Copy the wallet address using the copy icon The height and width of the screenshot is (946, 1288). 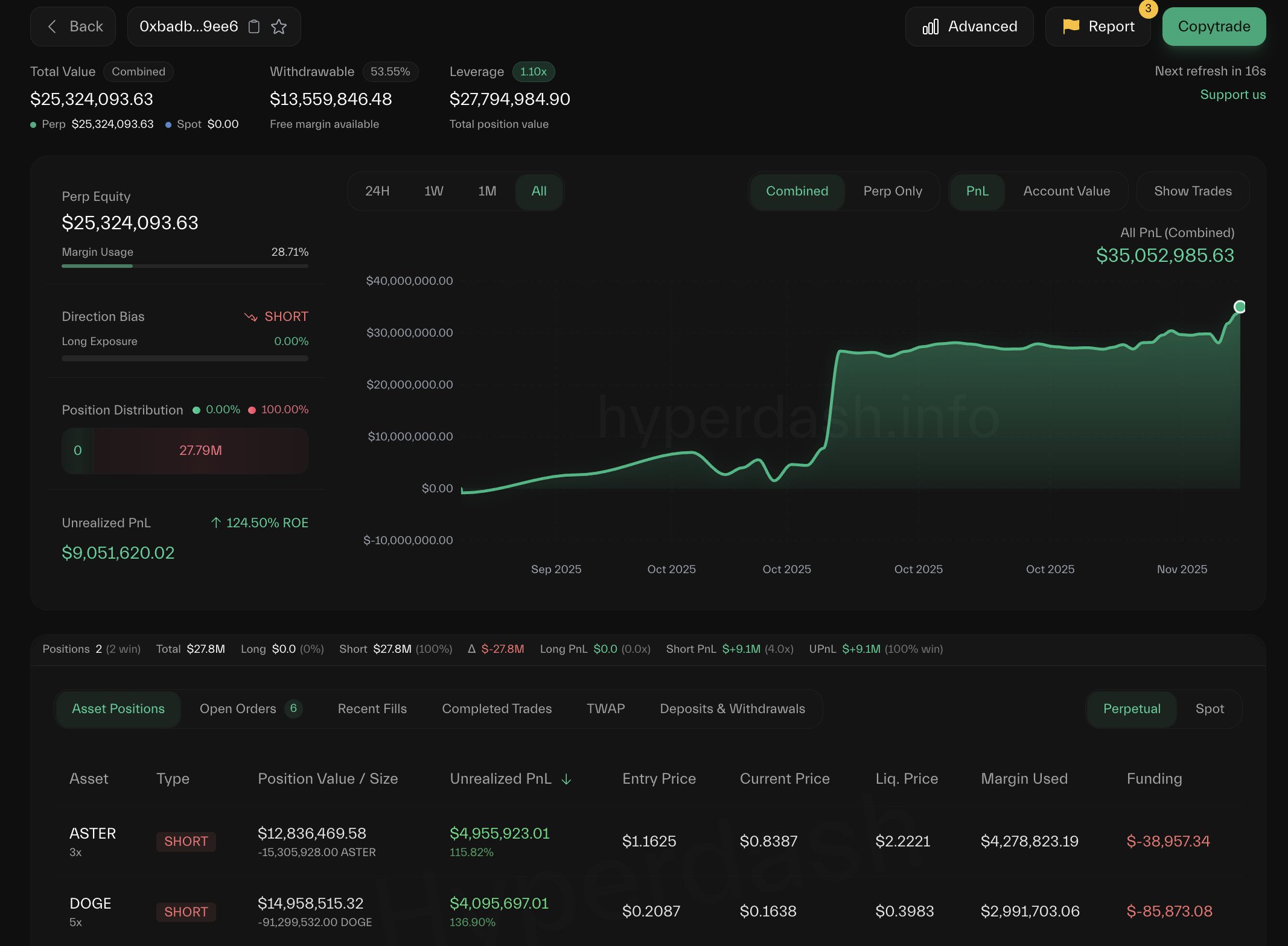pyautogui.click(x=254, y=26)
